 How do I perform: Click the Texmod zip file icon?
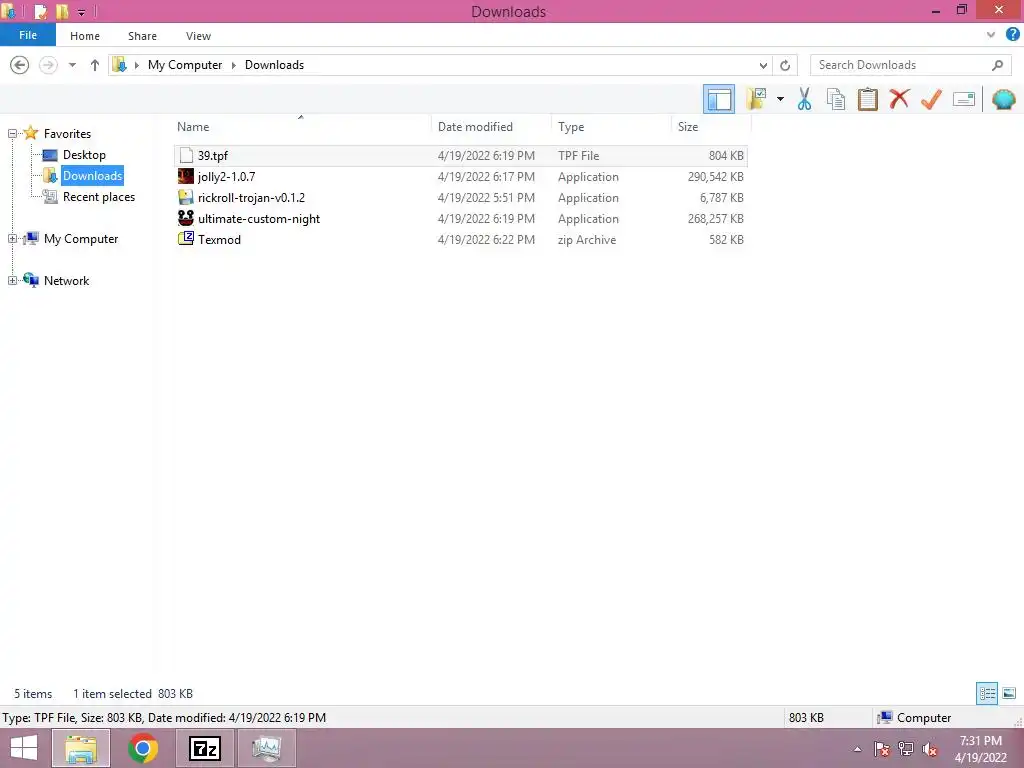click(185, 238)
